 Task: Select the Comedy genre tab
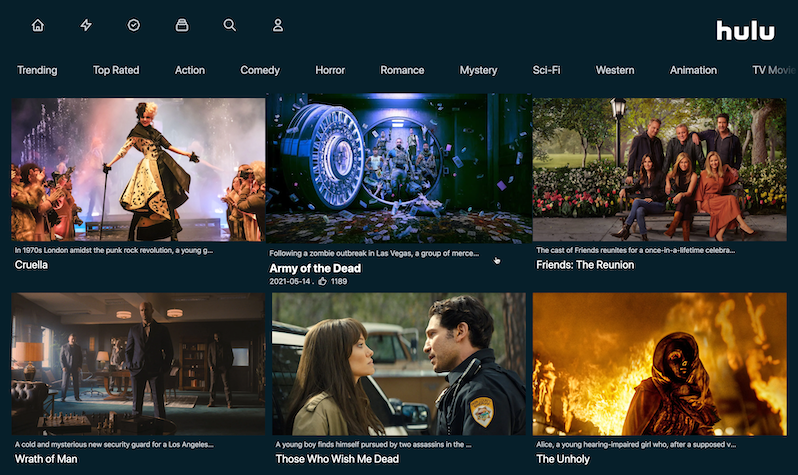[x=260, y=70]
